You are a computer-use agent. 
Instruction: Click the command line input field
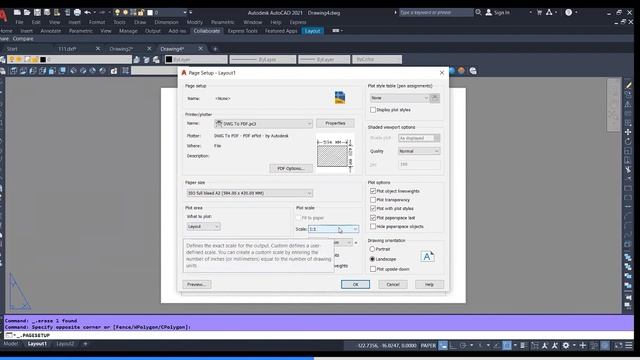pos(318,335)
